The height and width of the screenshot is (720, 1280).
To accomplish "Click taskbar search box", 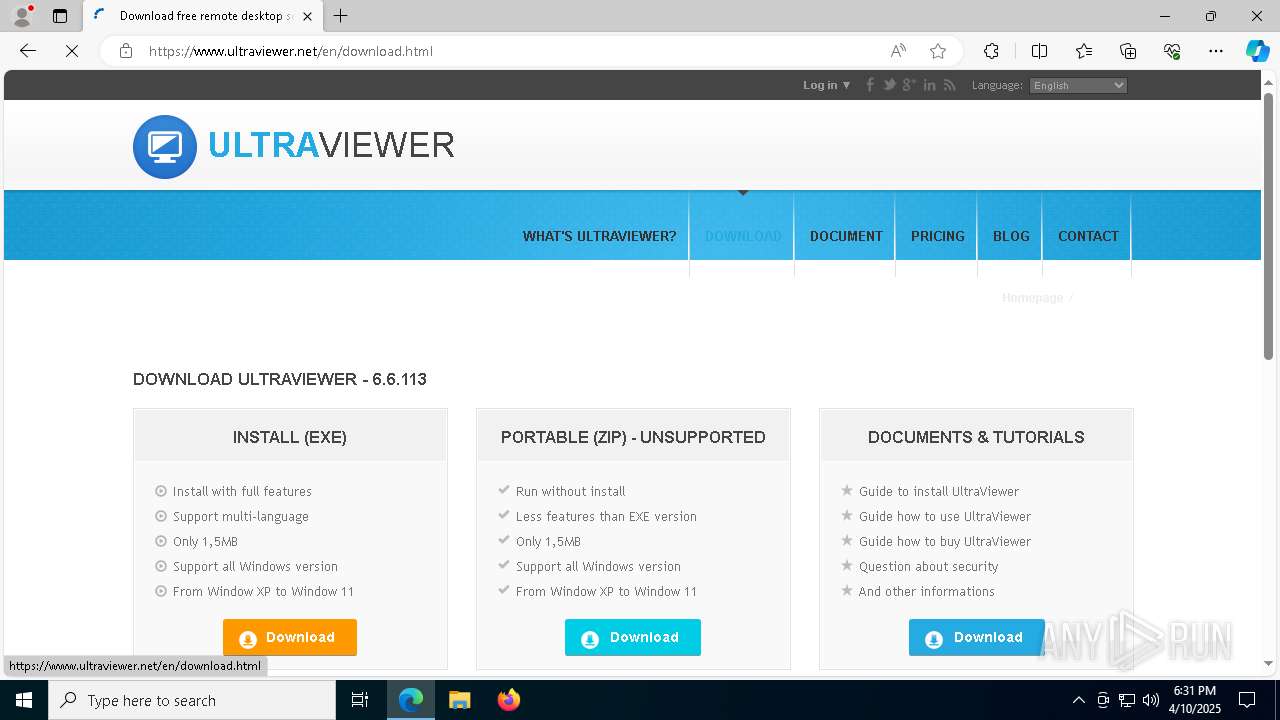I will pyautogui.click(x=192, y=700).
